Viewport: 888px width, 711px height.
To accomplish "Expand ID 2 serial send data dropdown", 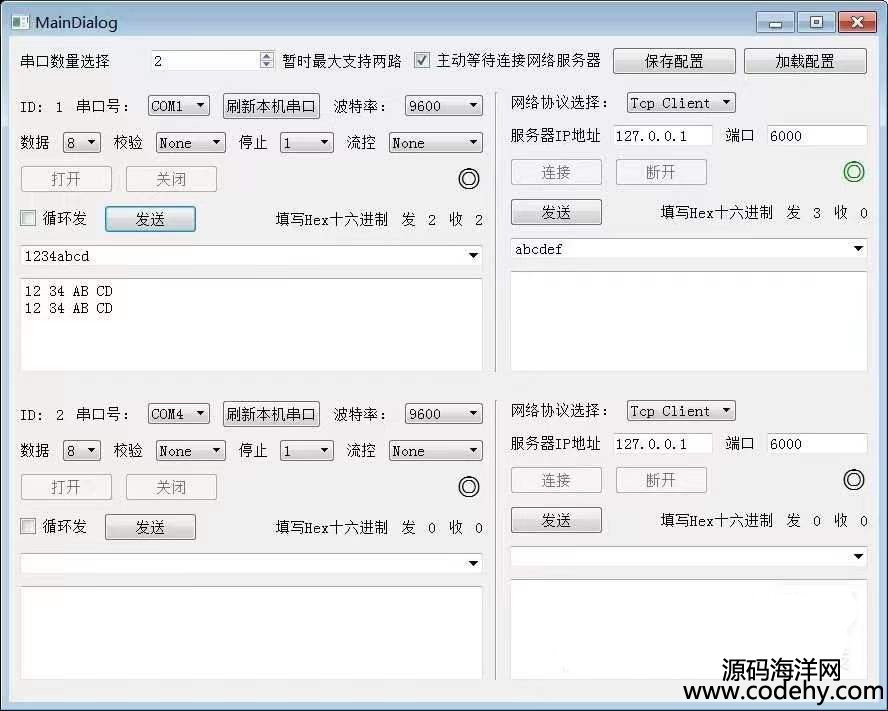I will (x=473, y=563).
